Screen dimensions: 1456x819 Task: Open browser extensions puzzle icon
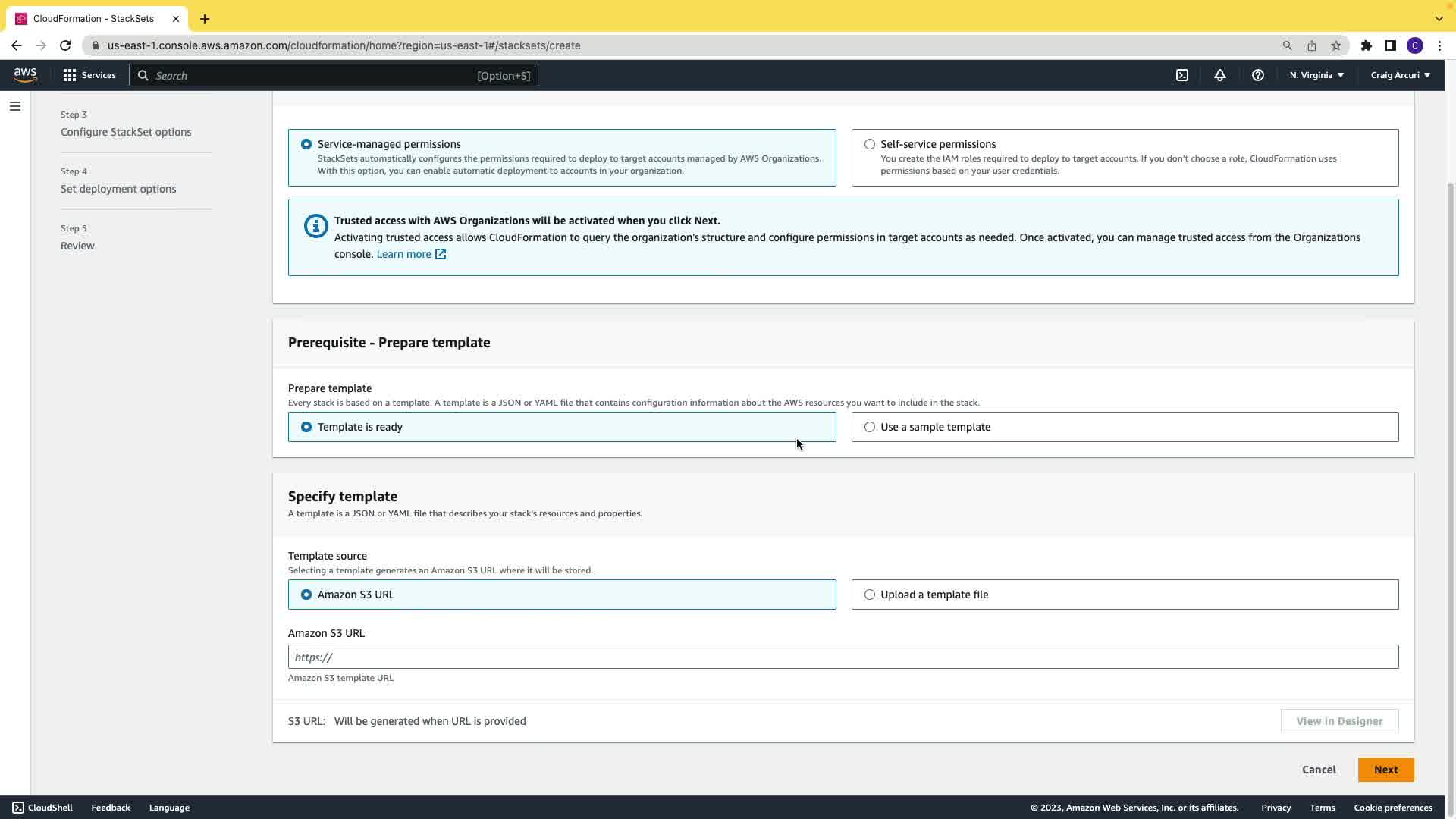pos(1367,45)
